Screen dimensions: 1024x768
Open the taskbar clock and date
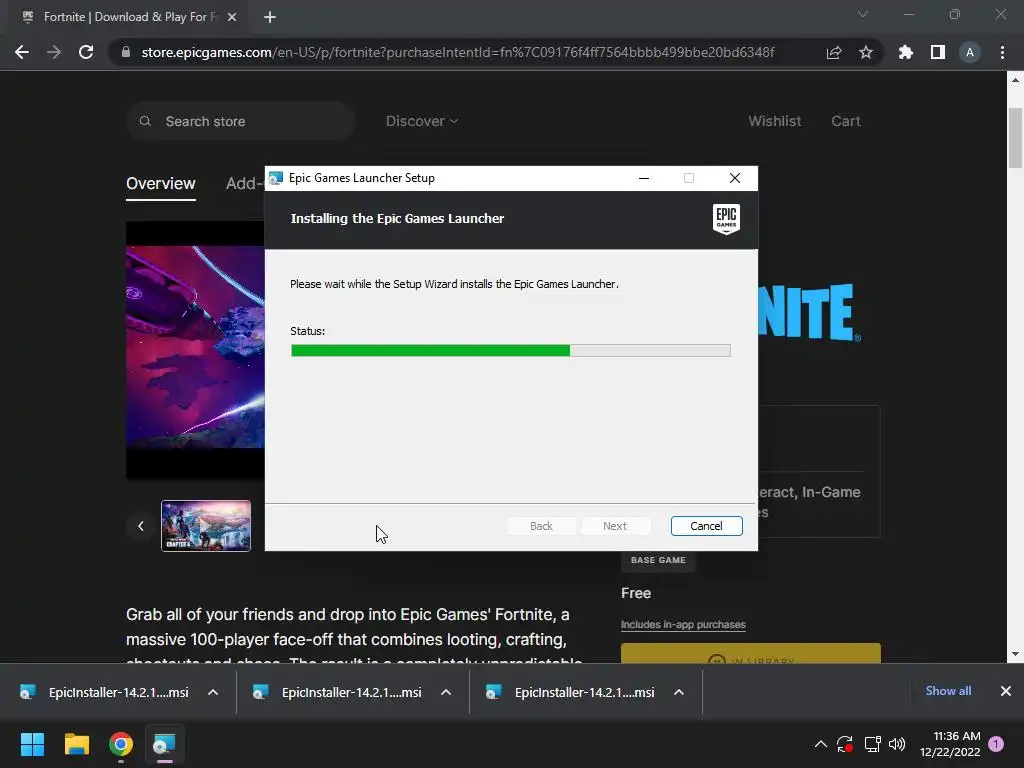[x=950, y=744]
